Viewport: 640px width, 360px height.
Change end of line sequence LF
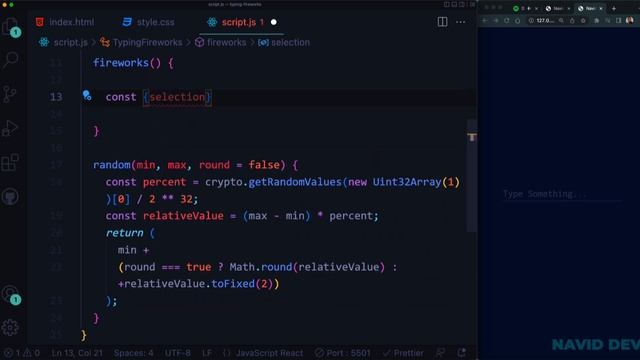coord(207,353)
